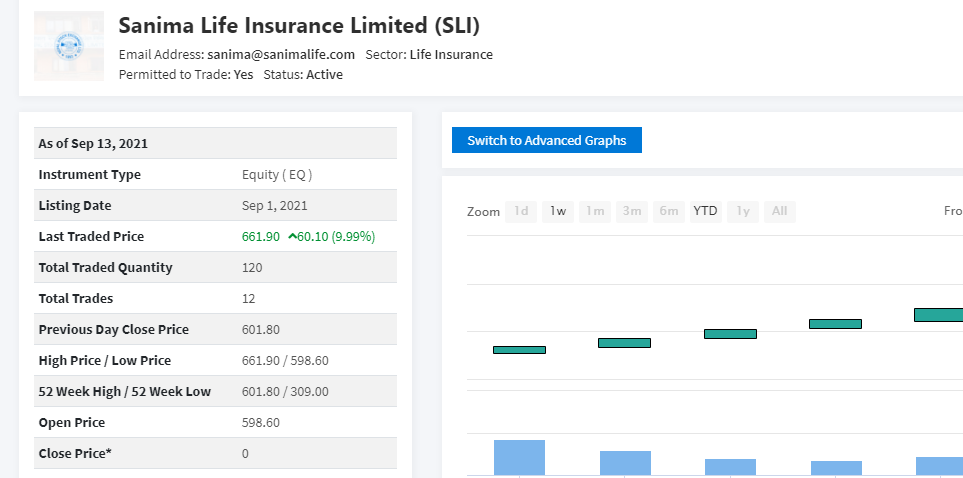This screenshot has width=963, height=478.
Task: Click the Open Price value 598.60
Action: [261, 423]
